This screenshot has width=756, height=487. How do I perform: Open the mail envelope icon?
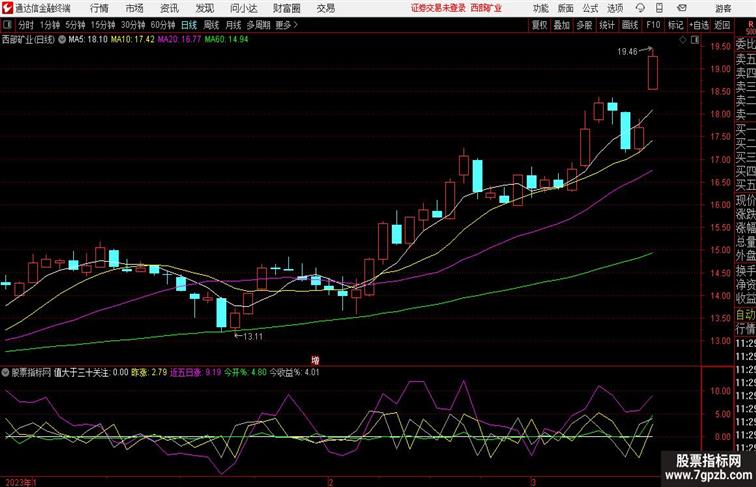click(x=682, y=8)
